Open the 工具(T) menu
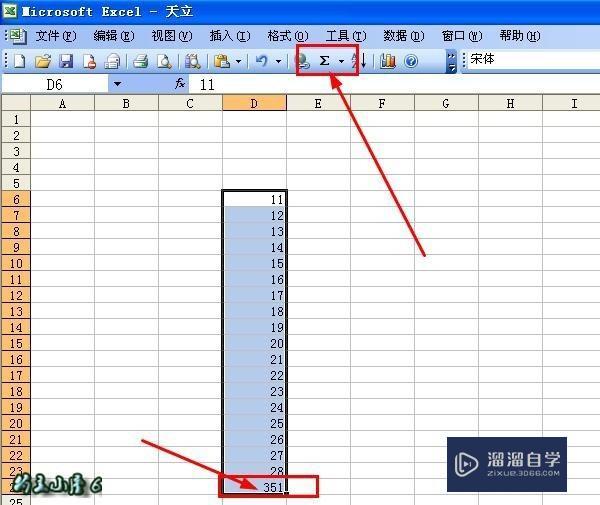The width and height of the screenshot is (600, 505). [346, 36]
